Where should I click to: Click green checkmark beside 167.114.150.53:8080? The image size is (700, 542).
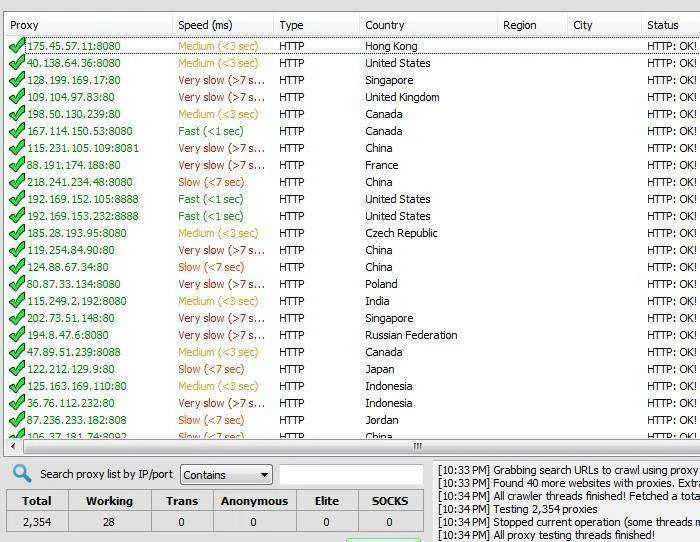click(x=17, y=131)
